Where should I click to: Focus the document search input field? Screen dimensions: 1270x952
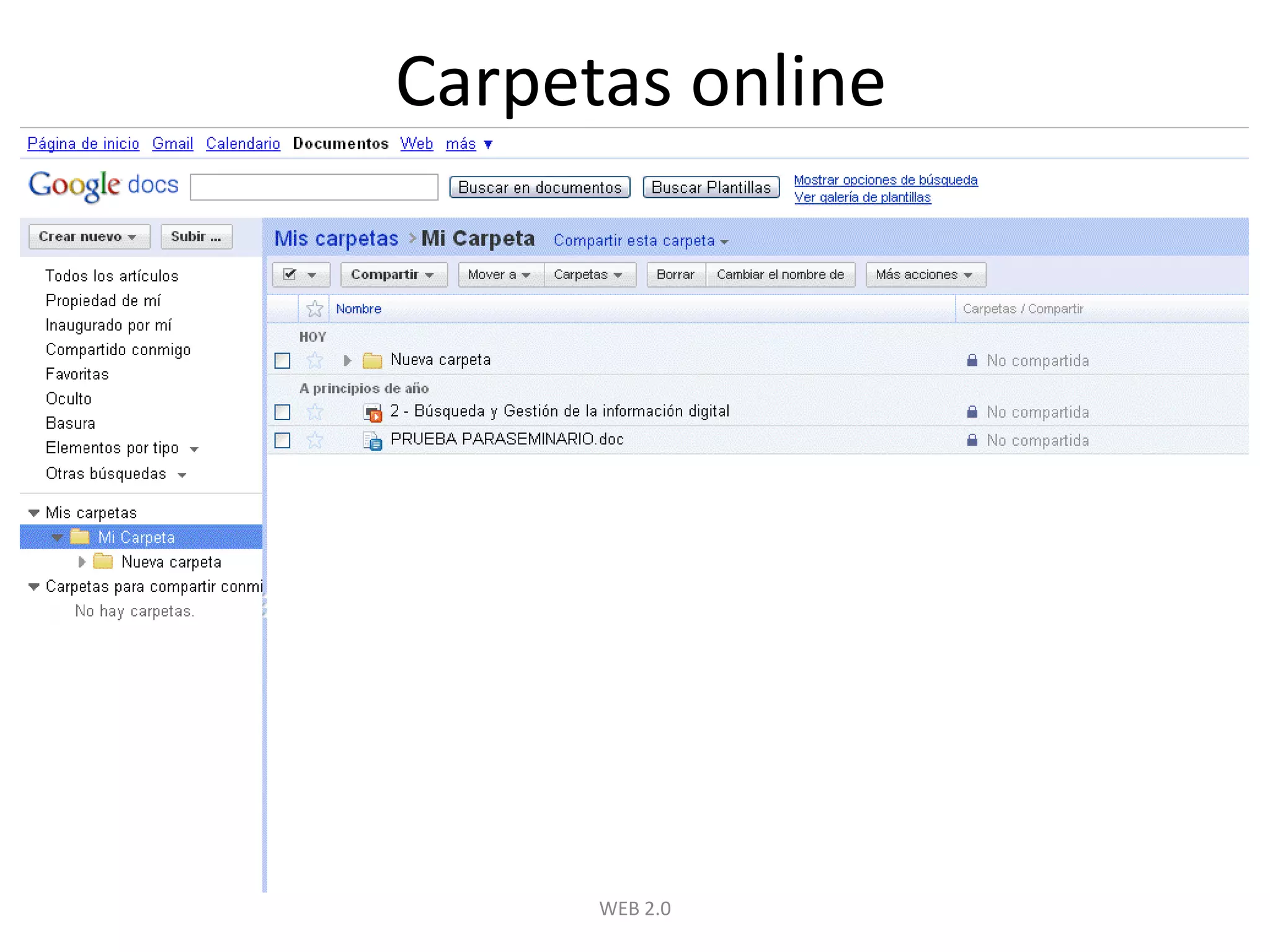314,187
